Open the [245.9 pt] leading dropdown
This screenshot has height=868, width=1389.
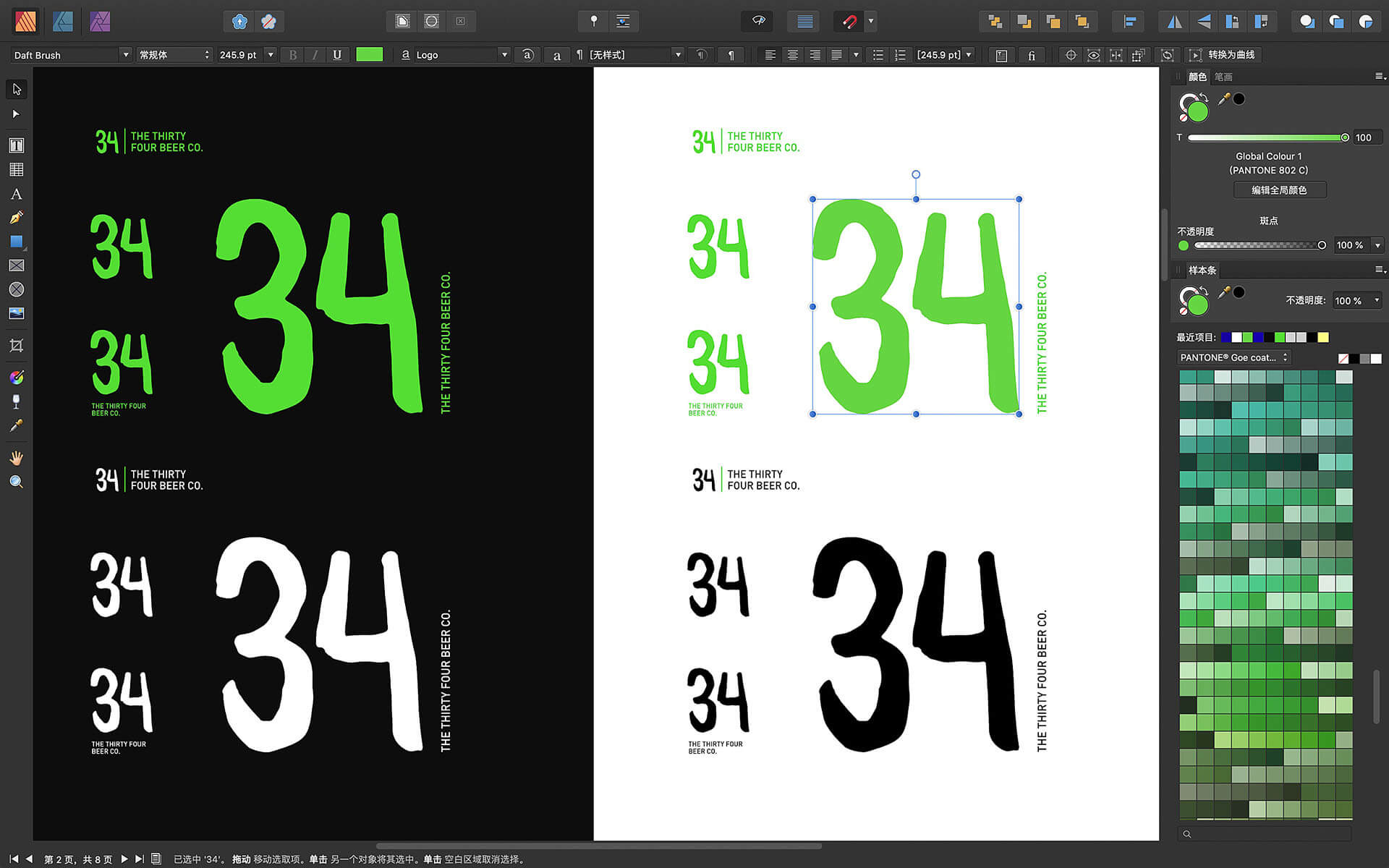[969, 55]
